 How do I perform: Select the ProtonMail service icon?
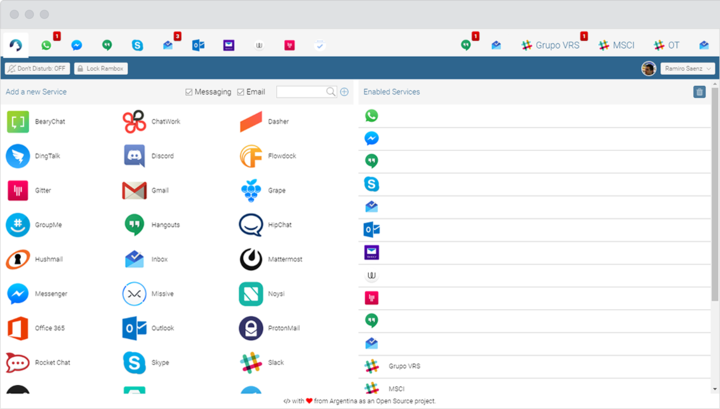[251, 328]
